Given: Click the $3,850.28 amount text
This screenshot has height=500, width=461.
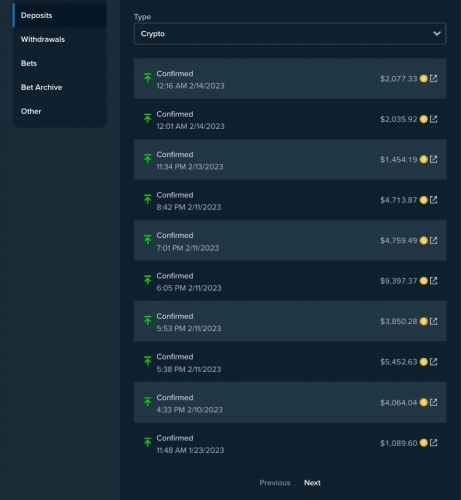Looking at the screenshot, I should [x=399, y=322].
